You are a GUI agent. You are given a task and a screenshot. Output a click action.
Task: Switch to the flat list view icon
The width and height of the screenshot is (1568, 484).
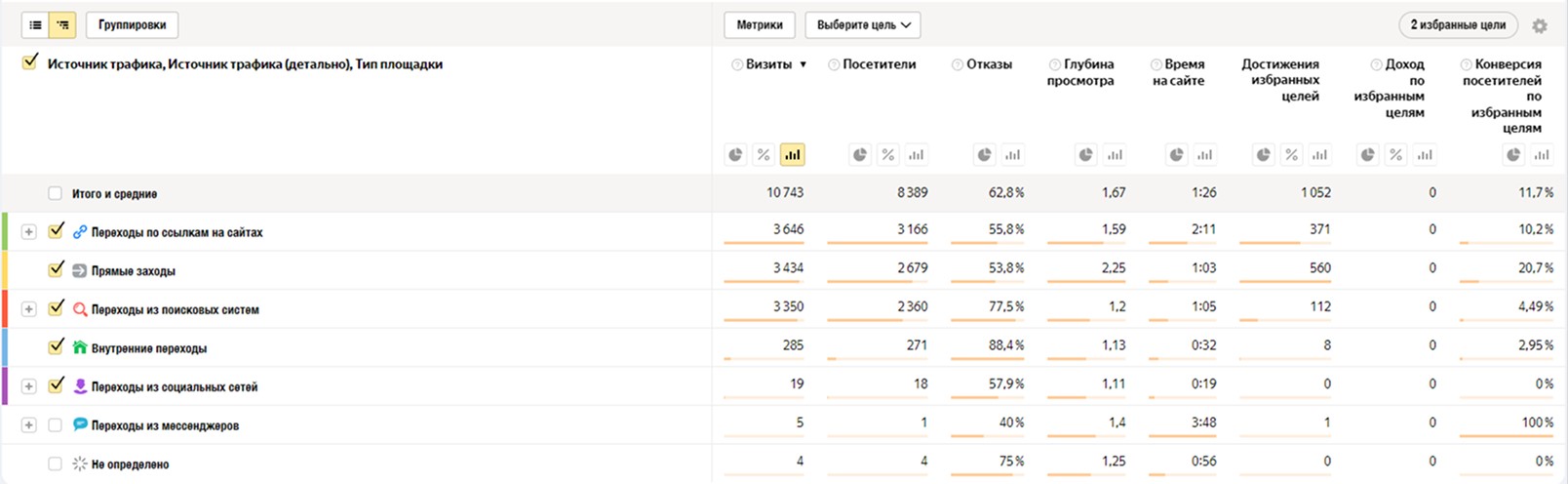[35, 25]
